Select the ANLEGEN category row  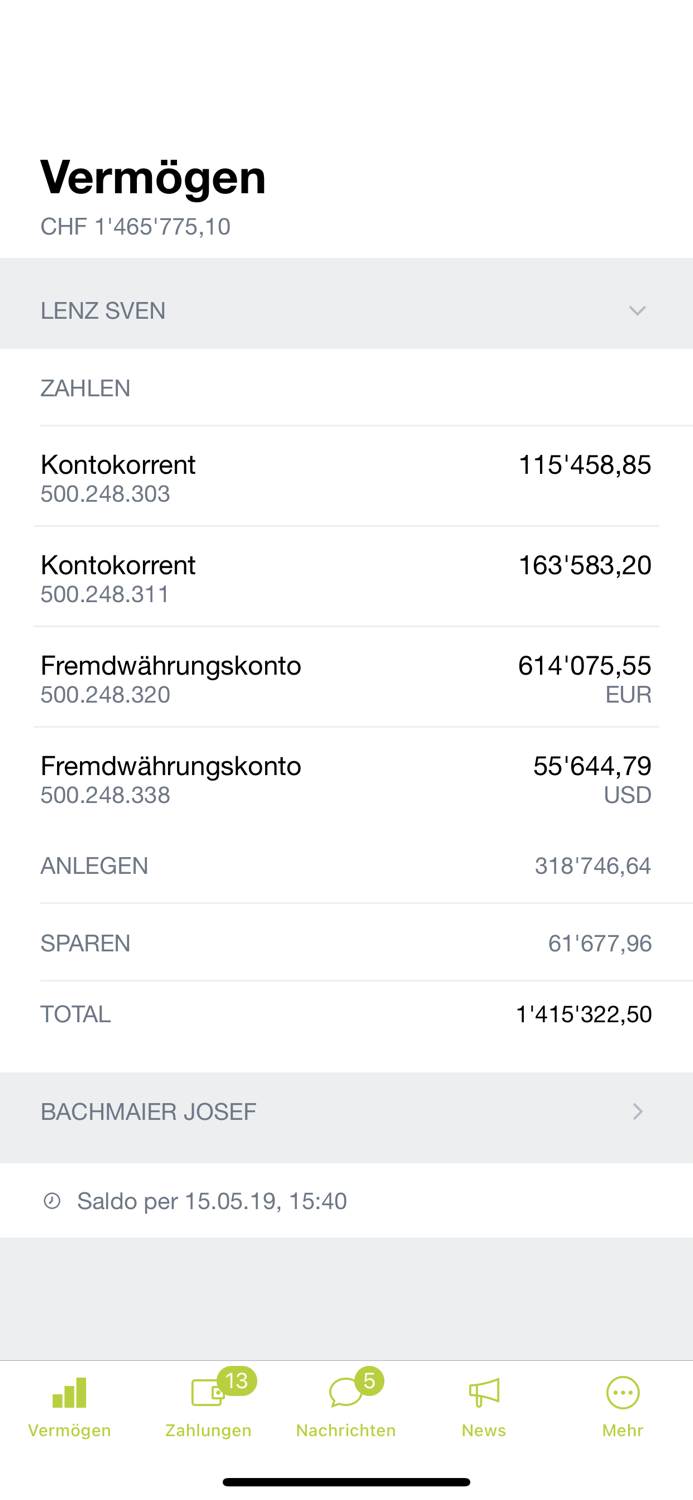point(346,866)
